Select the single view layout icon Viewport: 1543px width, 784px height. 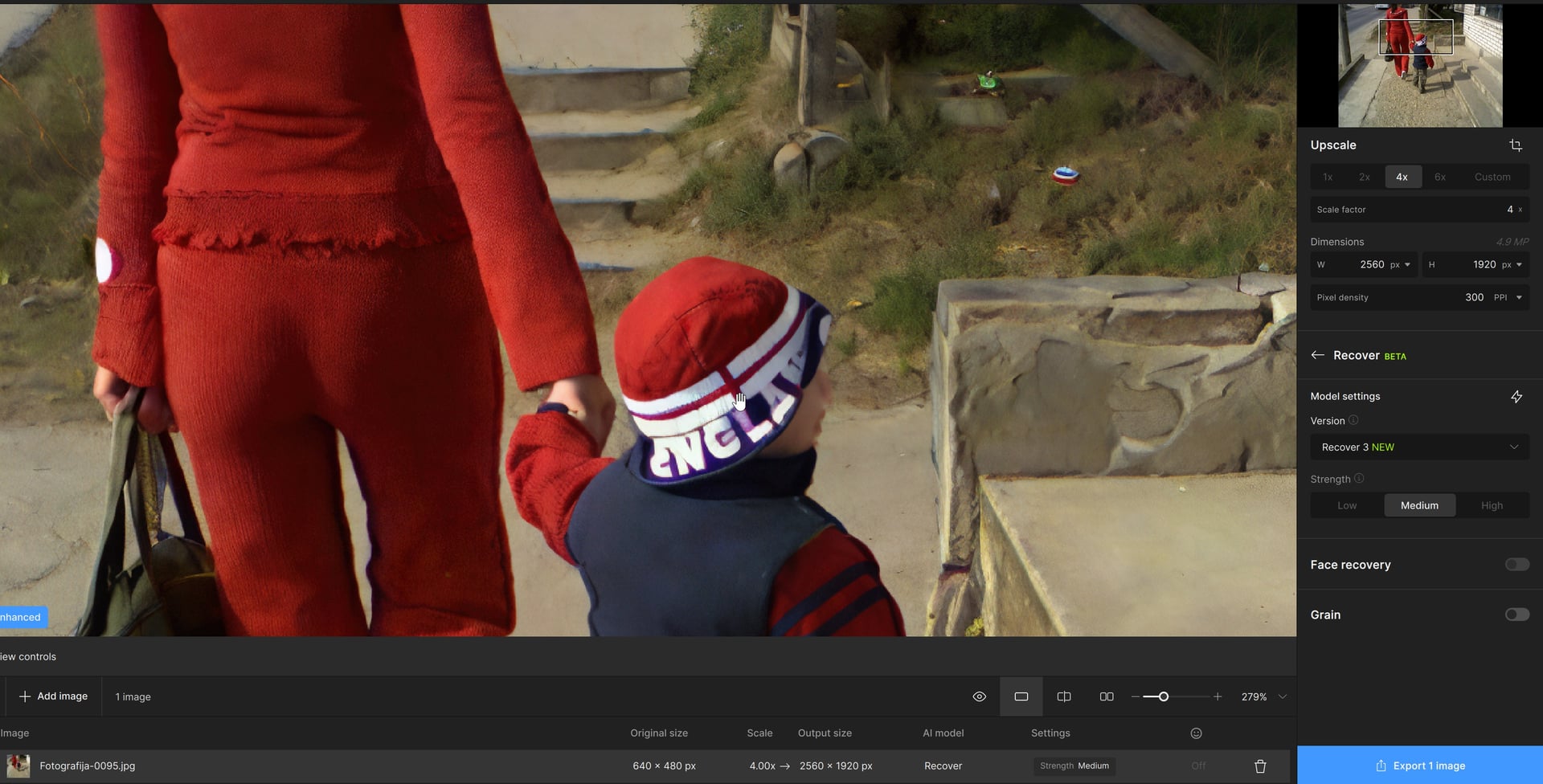1021,696
